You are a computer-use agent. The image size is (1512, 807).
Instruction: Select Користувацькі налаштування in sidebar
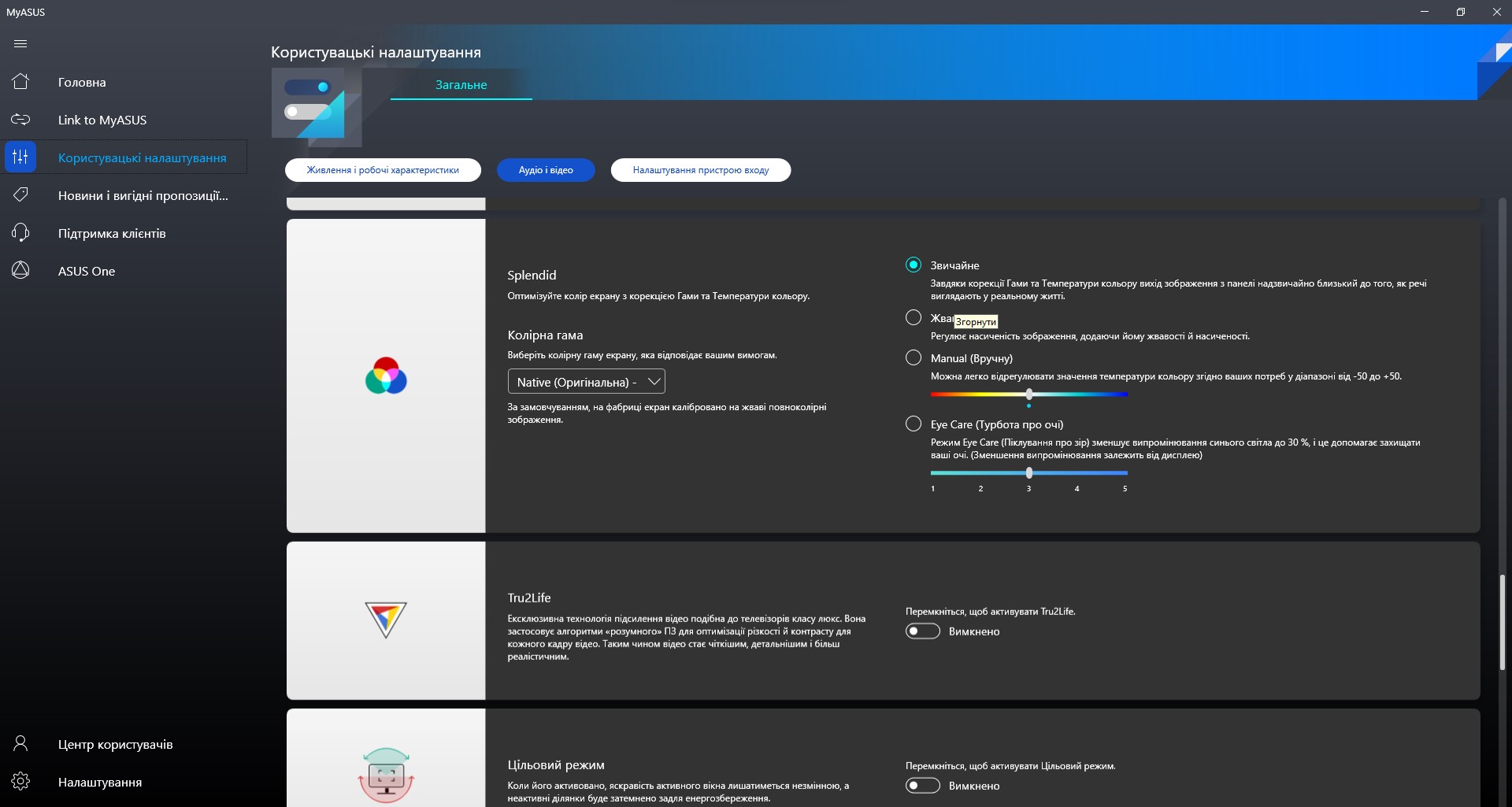pyautogui.click(x=142, y=157)
